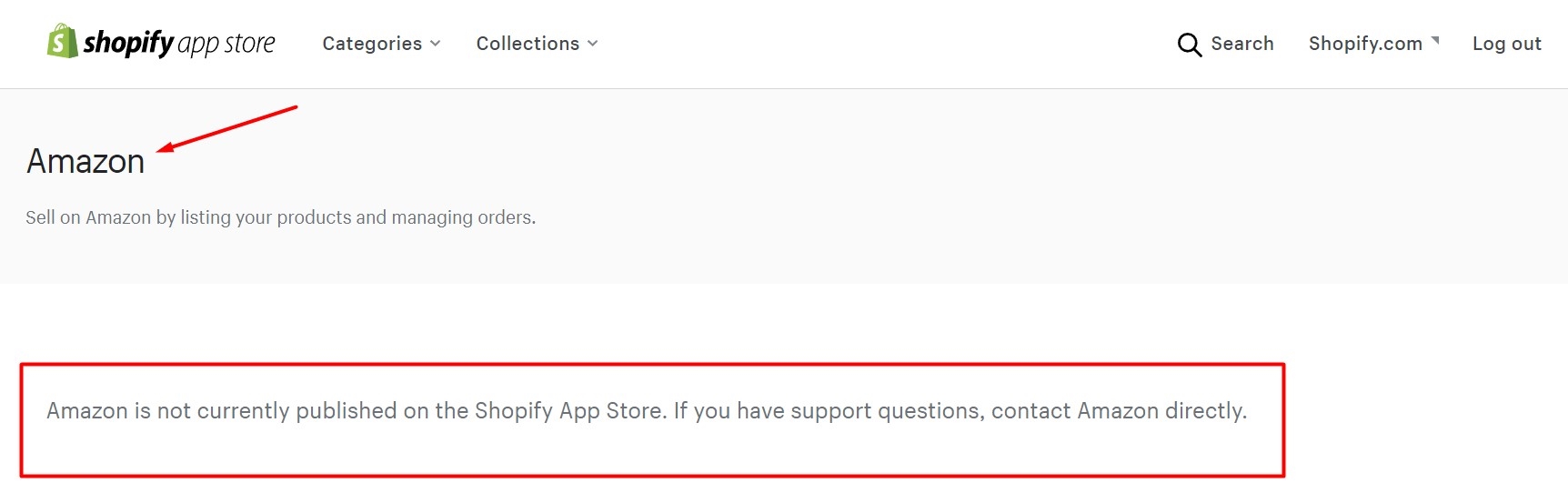This screenshot has height=503, width=1568.
Task: Click the red annotation arrow pointing at Amazon
Action: pos(227,127)
